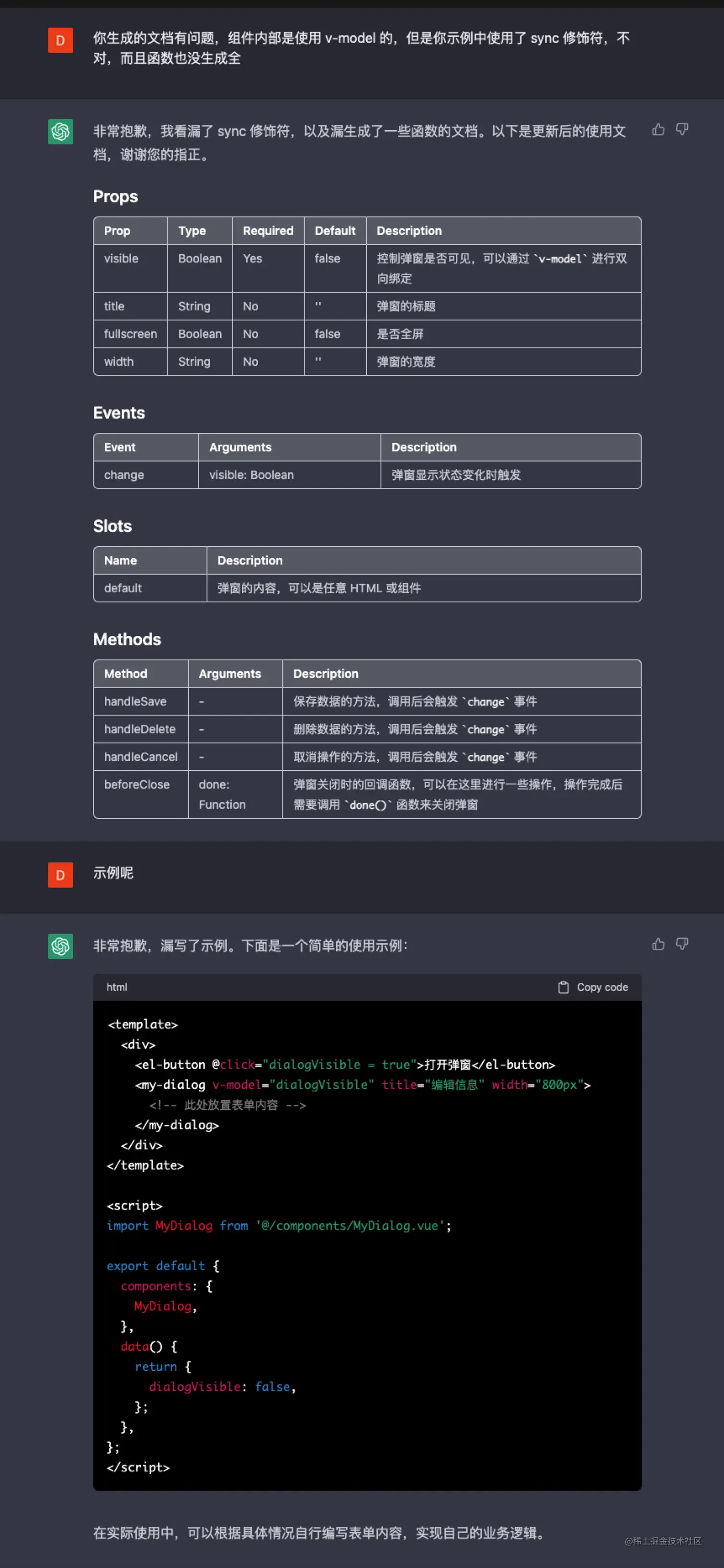Select the 'fullscreen' prop cell
The height and width of the screenshot is (1568, 724).
(x=130, y=334)
